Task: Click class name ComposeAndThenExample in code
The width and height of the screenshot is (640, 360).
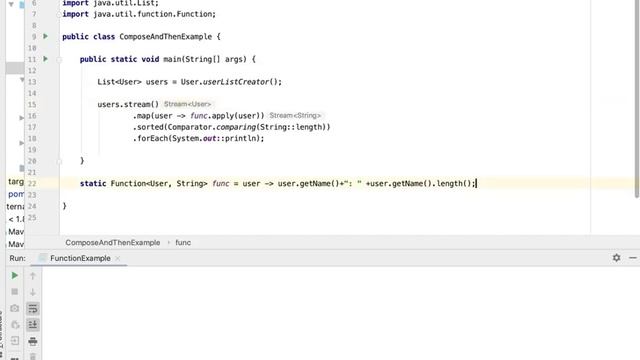Action: [166, 37]
